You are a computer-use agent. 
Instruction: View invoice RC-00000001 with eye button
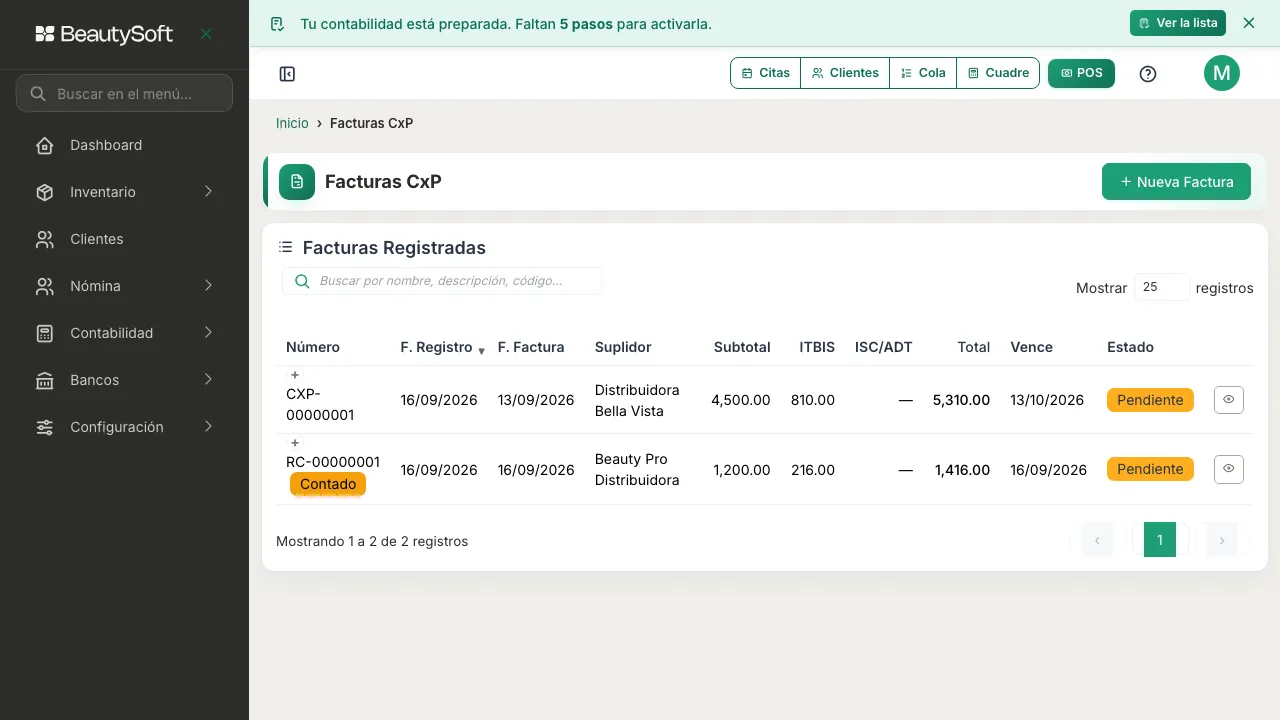click(x=1229, y=469)
